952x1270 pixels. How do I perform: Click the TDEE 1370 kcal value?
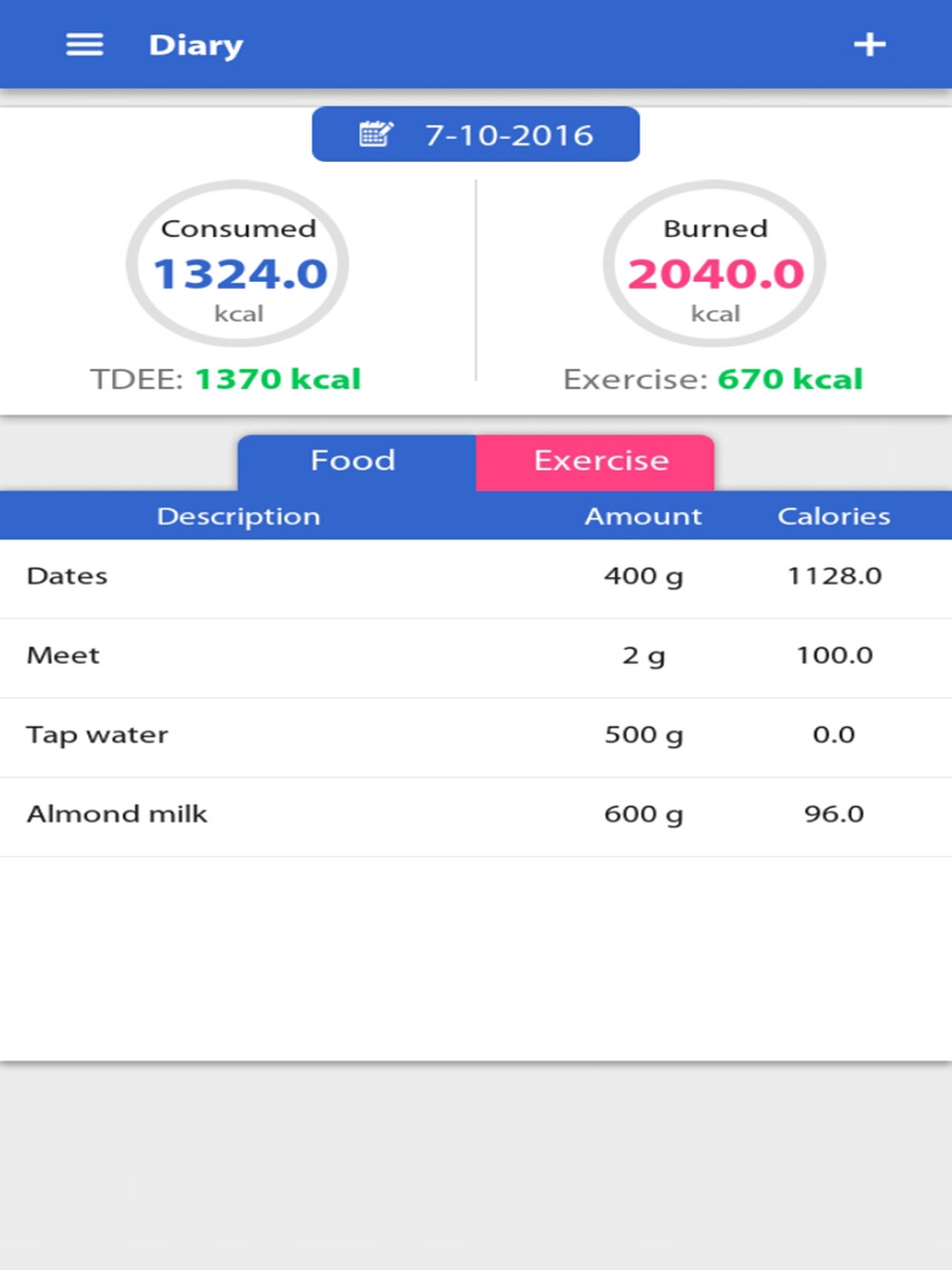[x=277, y=380]
